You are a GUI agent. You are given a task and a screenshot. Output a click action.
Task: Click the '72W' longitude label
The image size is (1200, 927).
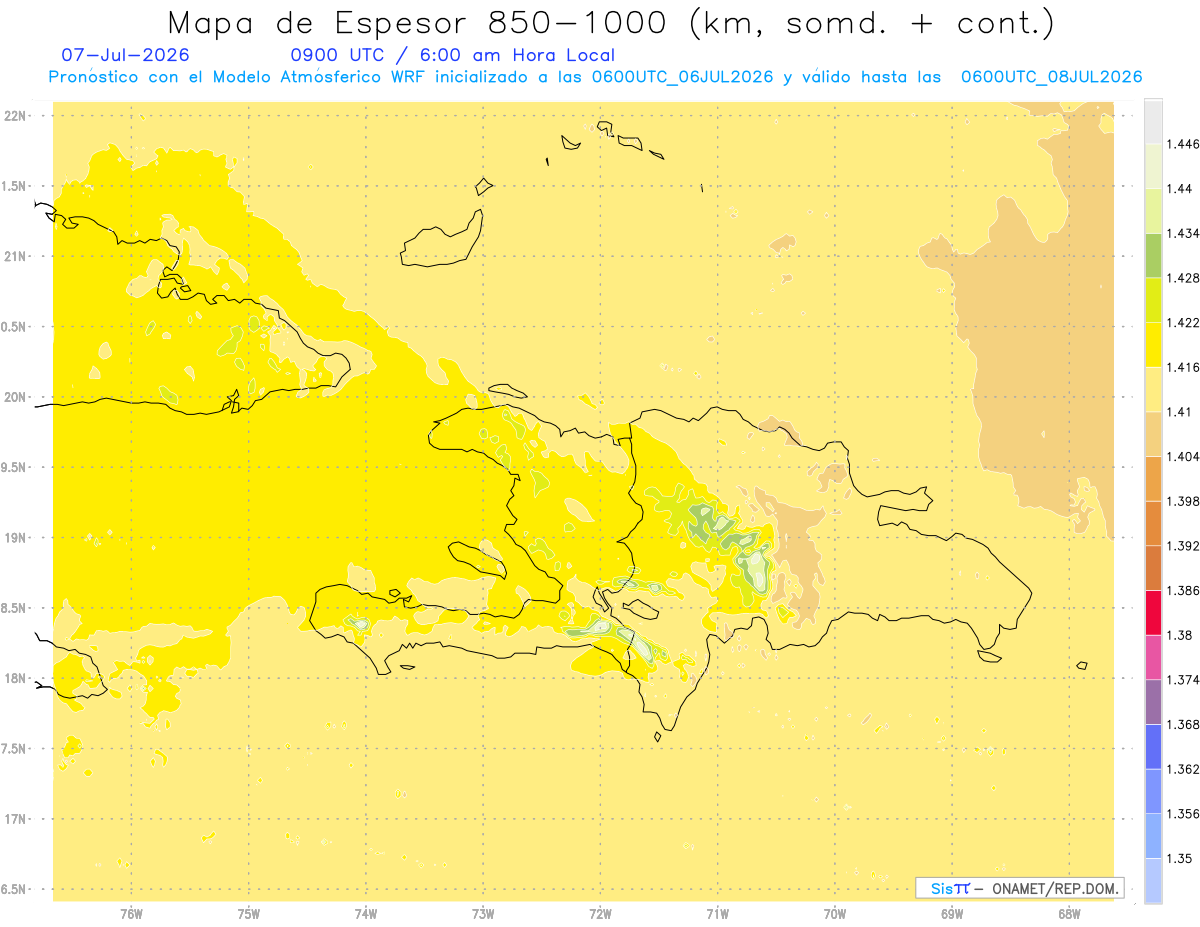click(600, 915)
